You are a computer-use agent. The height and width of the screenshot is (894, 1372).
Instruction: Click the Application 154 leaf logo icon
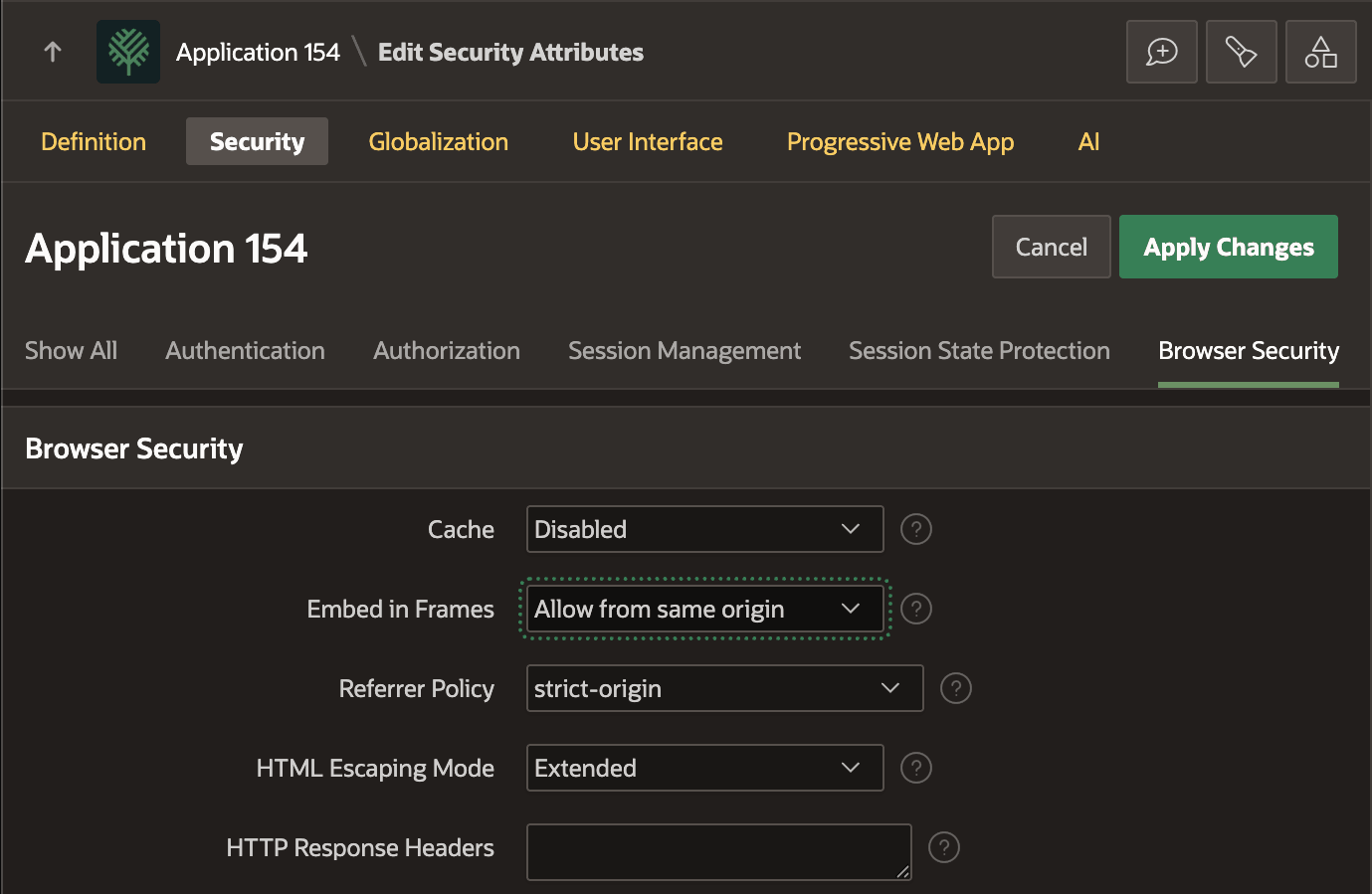[x=128, y=52]
